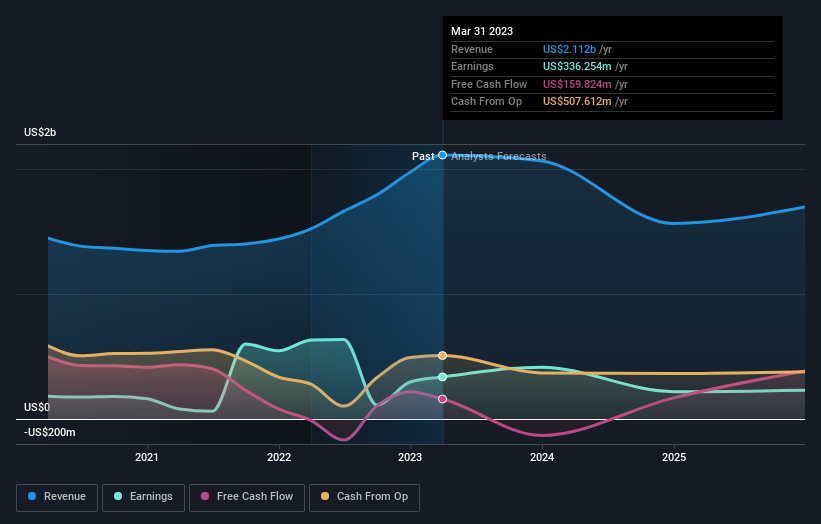Click the Cash From Op tooltip label
Viewport: 821px width, 524px height.
tap(486, 102)
